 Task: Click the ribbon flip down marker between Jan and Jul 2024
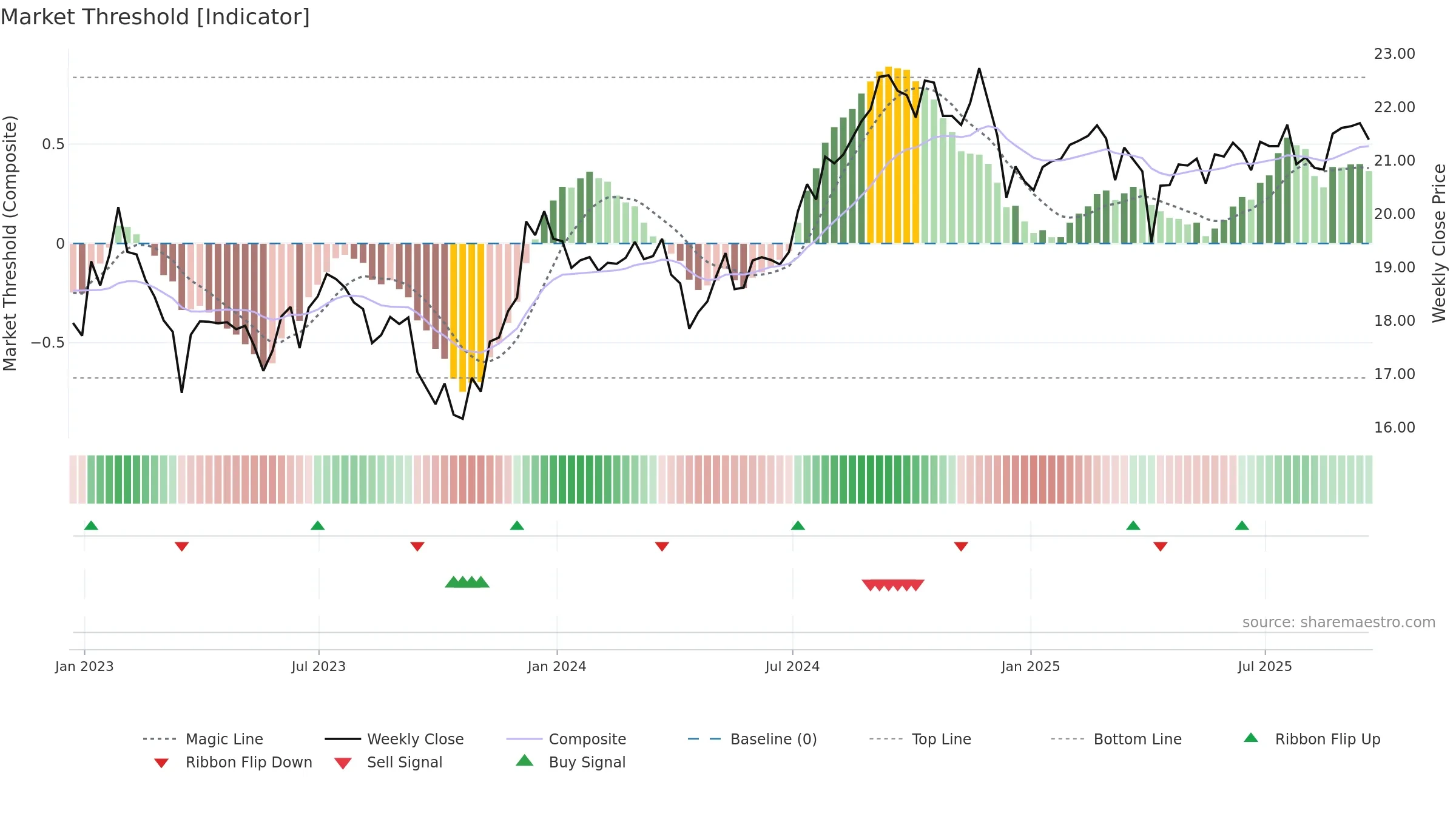pyautogui.click(x=662, y=547)
